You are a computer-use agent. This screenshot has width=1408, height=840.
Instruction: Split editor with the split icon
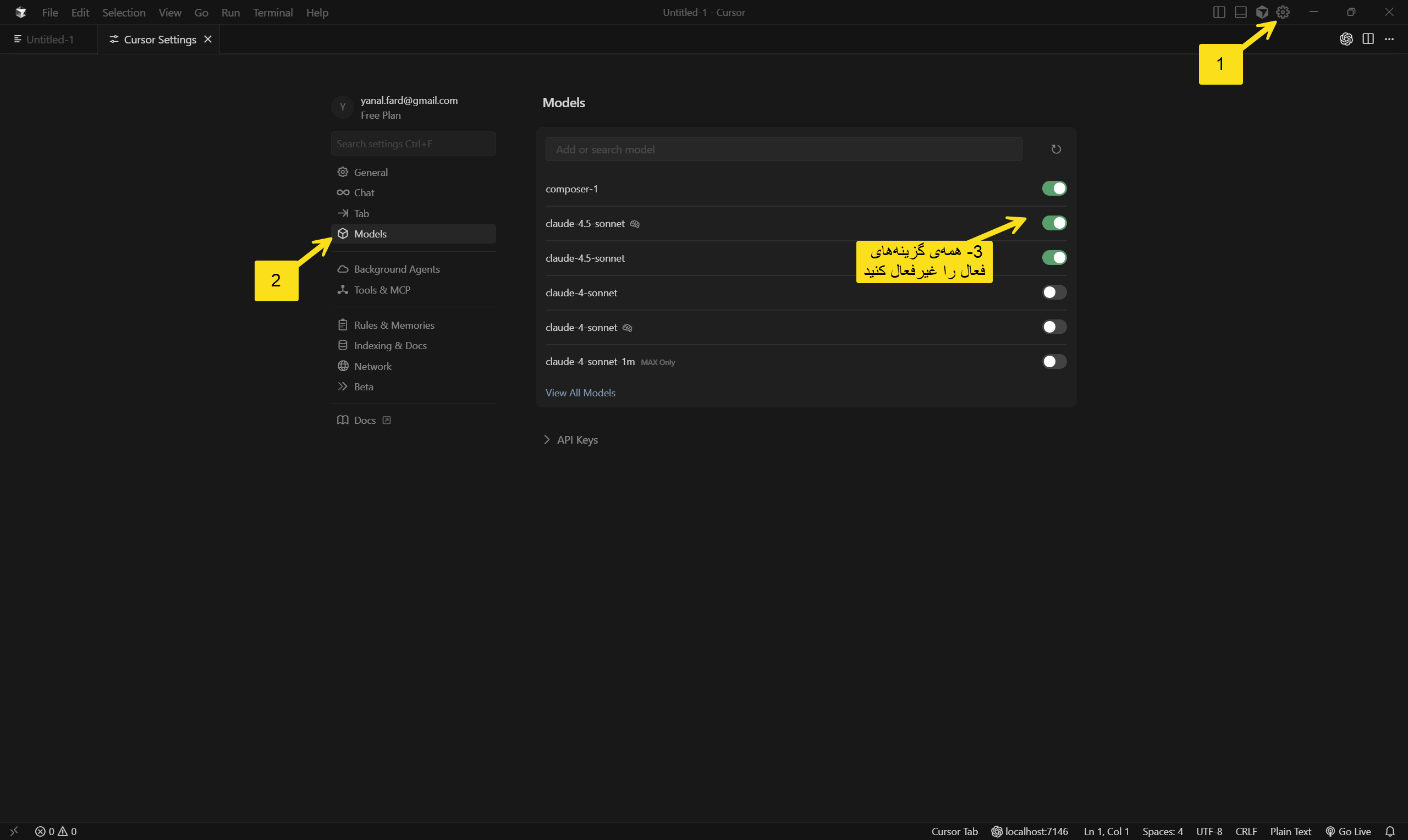[x=1368, y=39]
